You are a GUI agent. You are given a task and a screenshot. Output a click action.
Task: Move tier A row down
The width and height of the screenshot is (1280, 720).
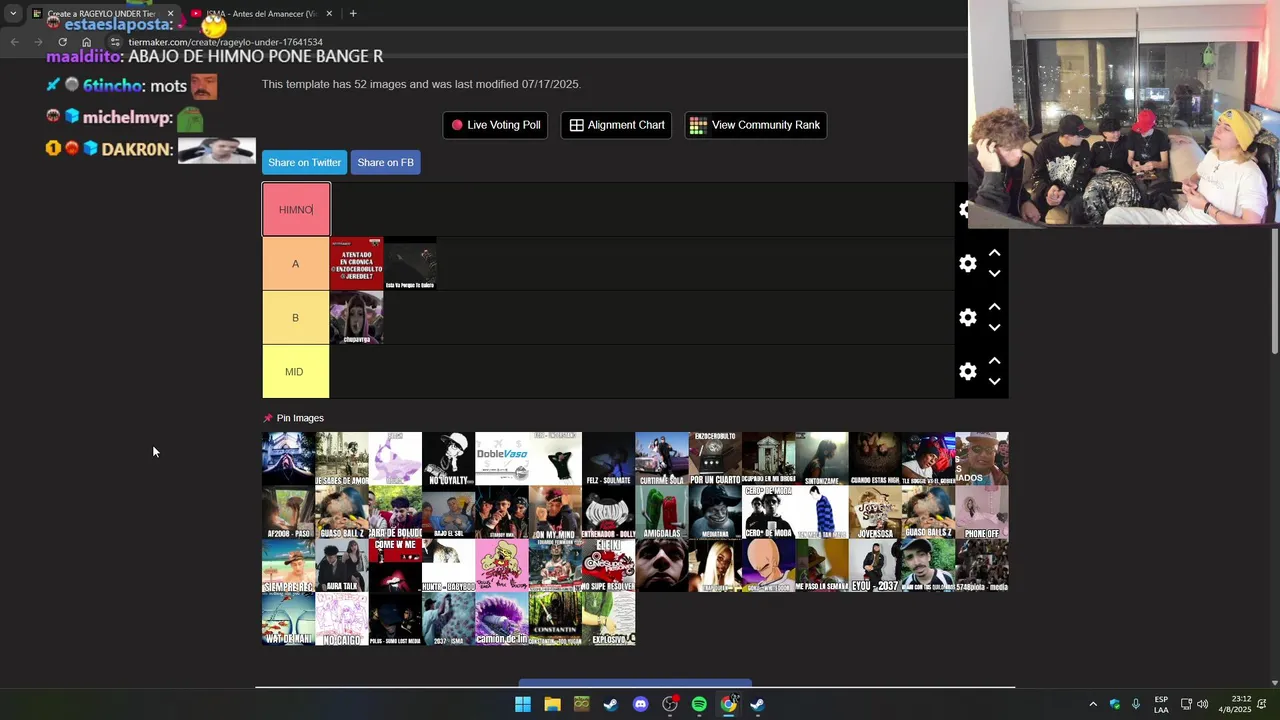[994, 274]
